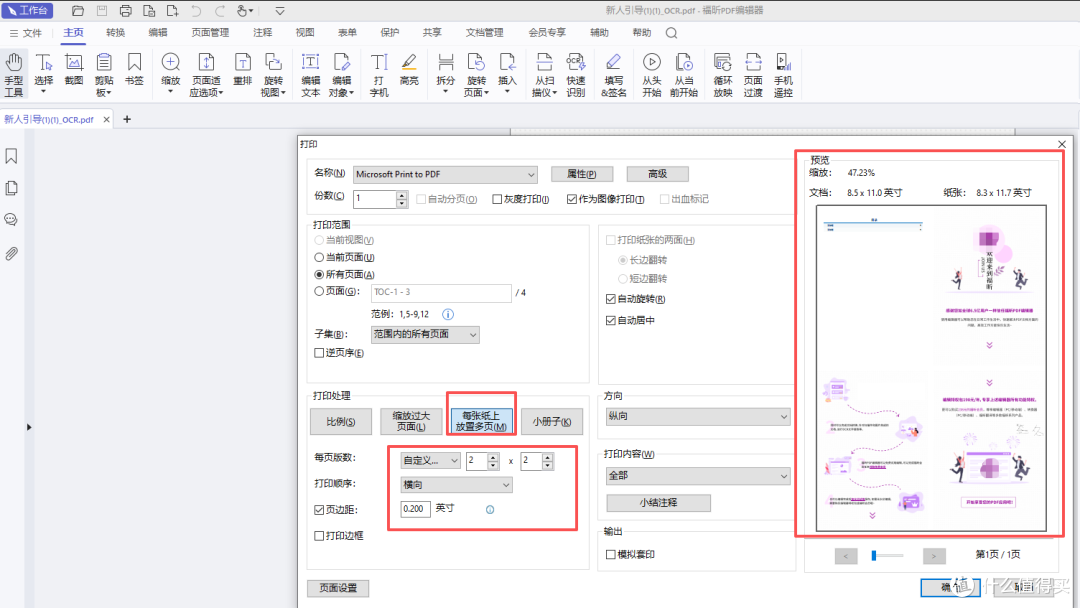The height and width of the screenshot is (608, 1080).
Task: Click the print icon in title bar
Action: point(125,10)
